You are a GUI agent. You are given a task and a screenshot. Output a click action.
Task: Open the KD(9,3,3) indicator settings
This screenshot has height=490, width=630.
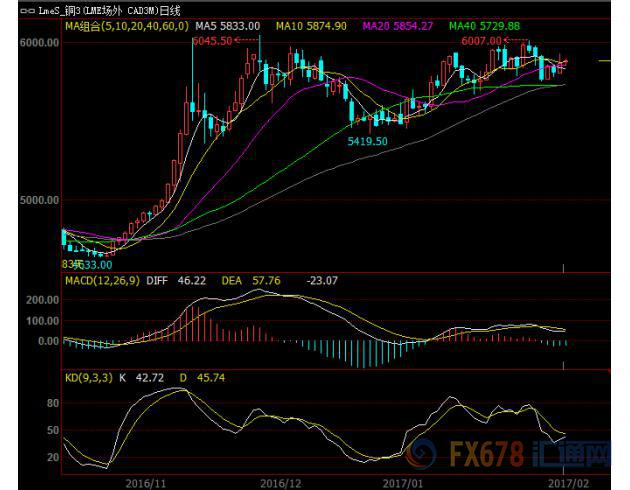(x=90, y=380)
